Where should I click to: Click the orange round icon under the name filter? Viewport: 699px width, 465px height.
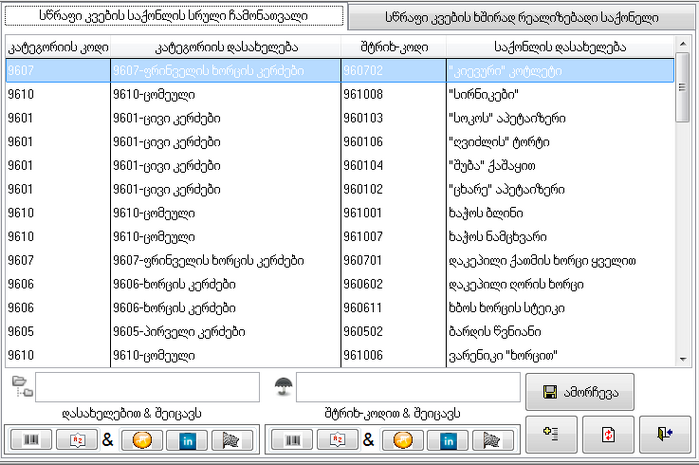145,441
